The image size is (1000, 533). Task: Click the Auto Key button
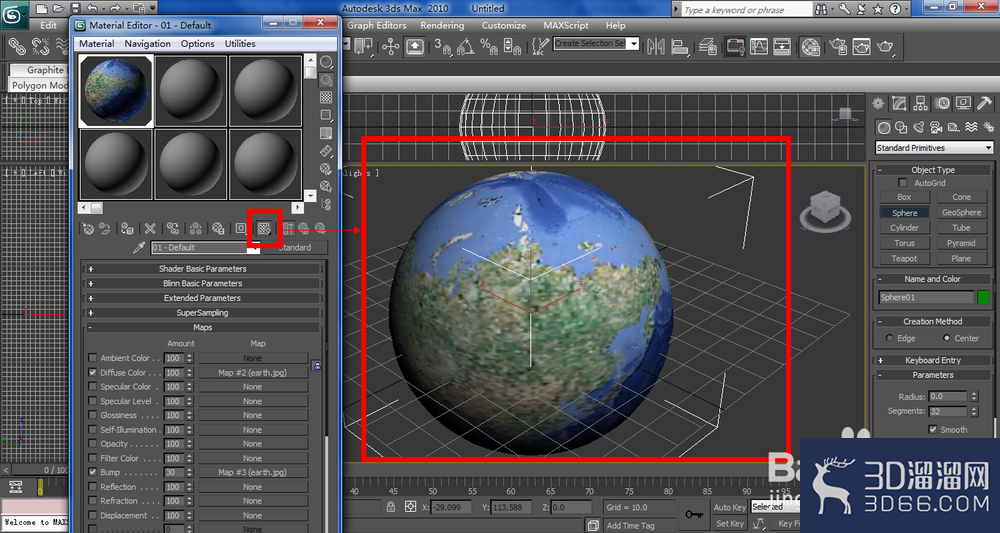(730, 507)
